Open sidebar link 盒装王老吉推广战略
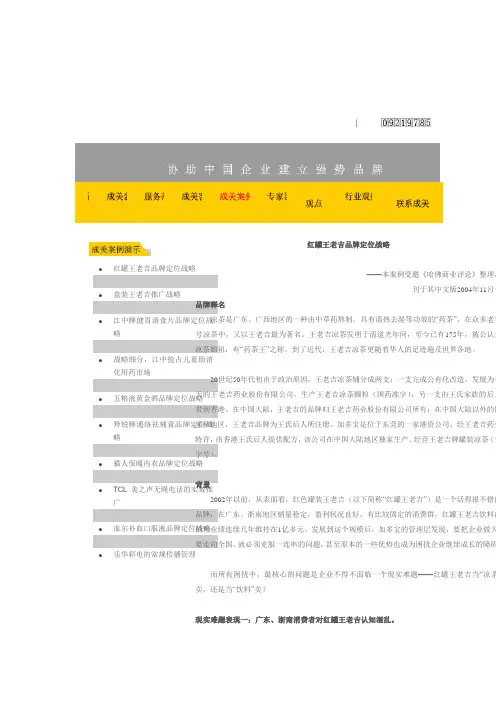 point(147,294)
